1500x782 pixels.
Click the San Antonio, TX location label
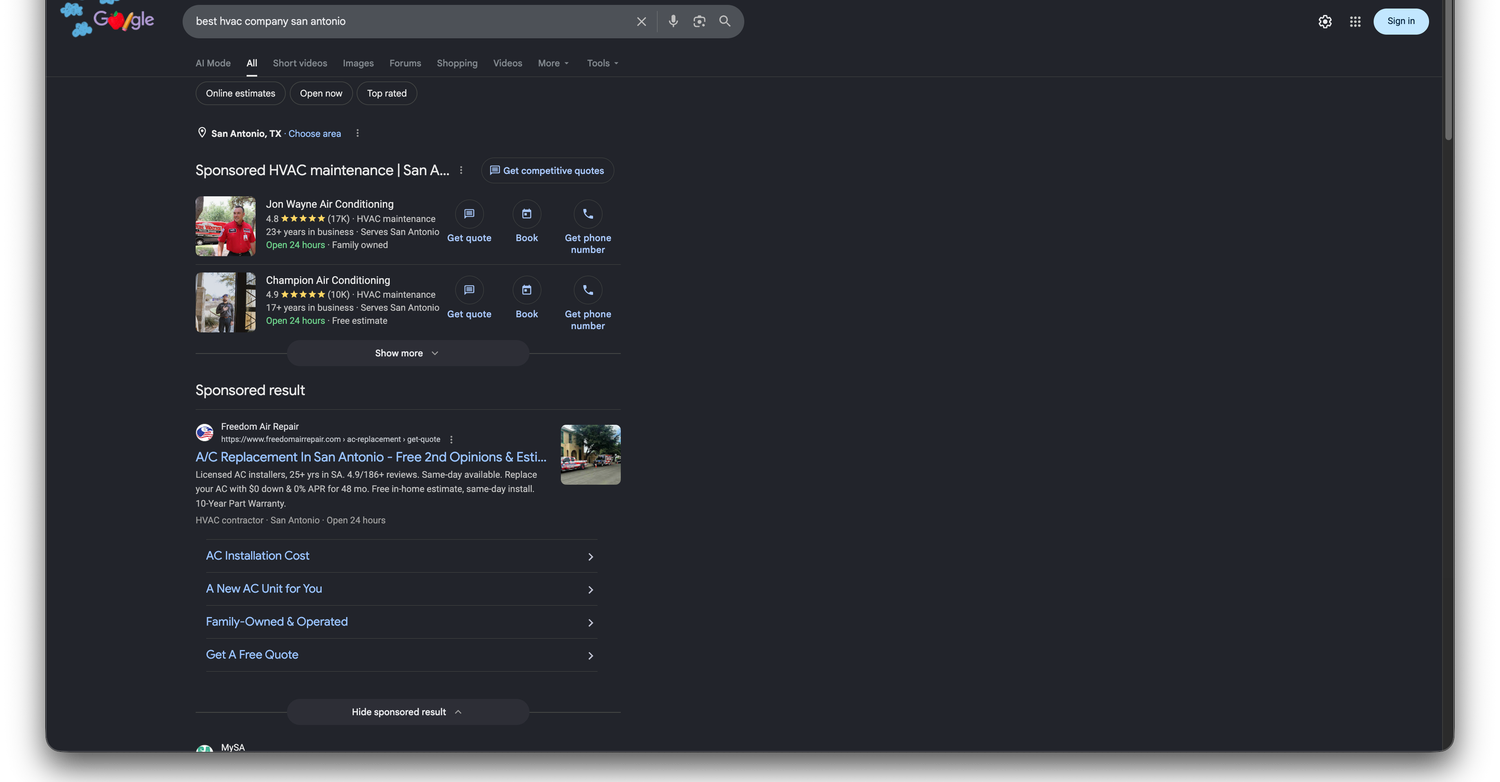[x=246, y=134]
